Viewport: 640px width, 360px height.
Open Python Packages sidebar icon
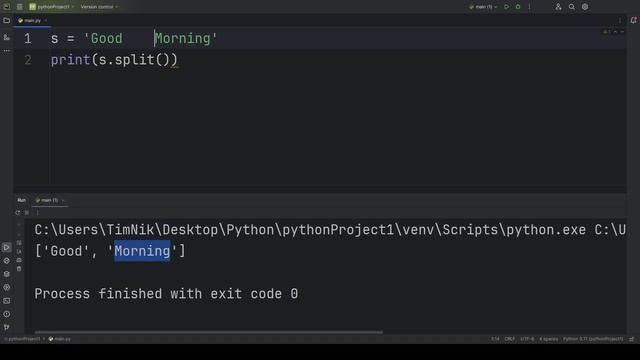7,260
